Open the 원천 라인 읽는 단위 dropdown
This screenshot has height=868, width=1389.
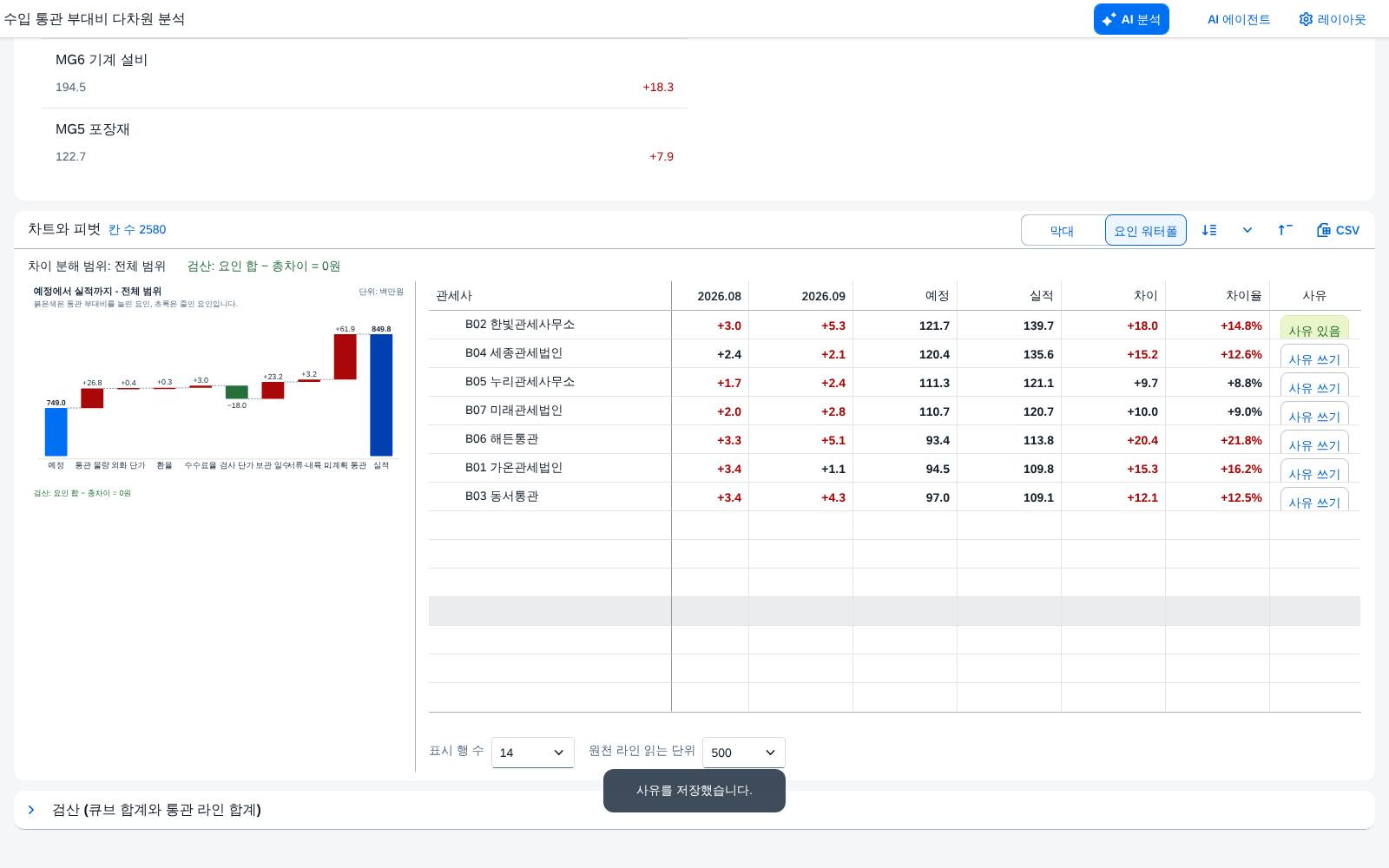coord(744,753)
